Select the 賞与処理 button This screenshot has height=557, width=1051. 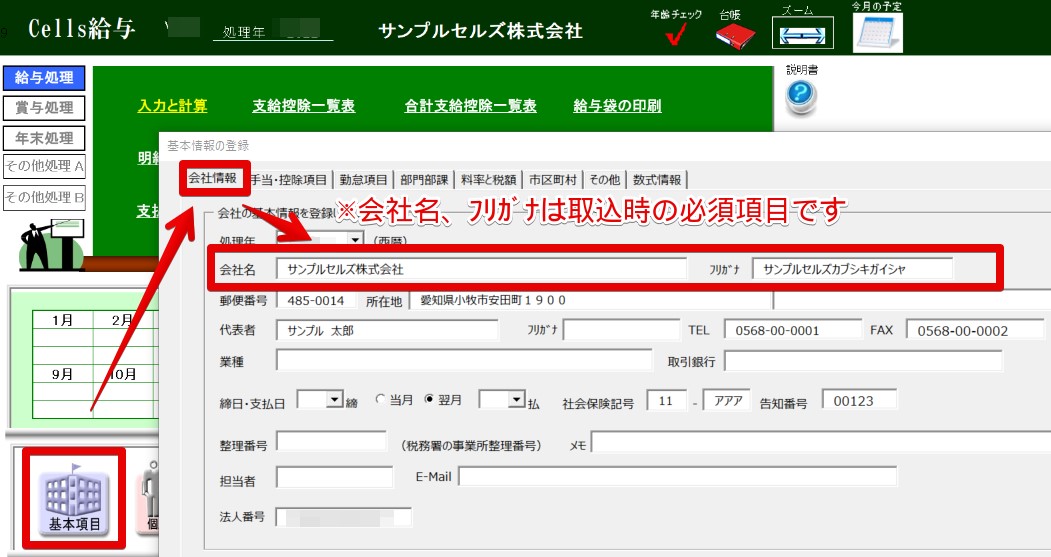44,108
